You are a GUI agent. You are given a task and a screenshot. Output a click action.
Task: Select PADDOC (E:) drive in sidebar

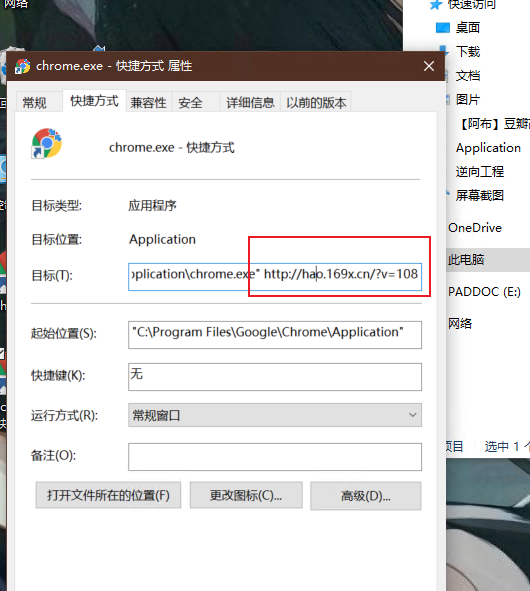(x=484, y=292)
